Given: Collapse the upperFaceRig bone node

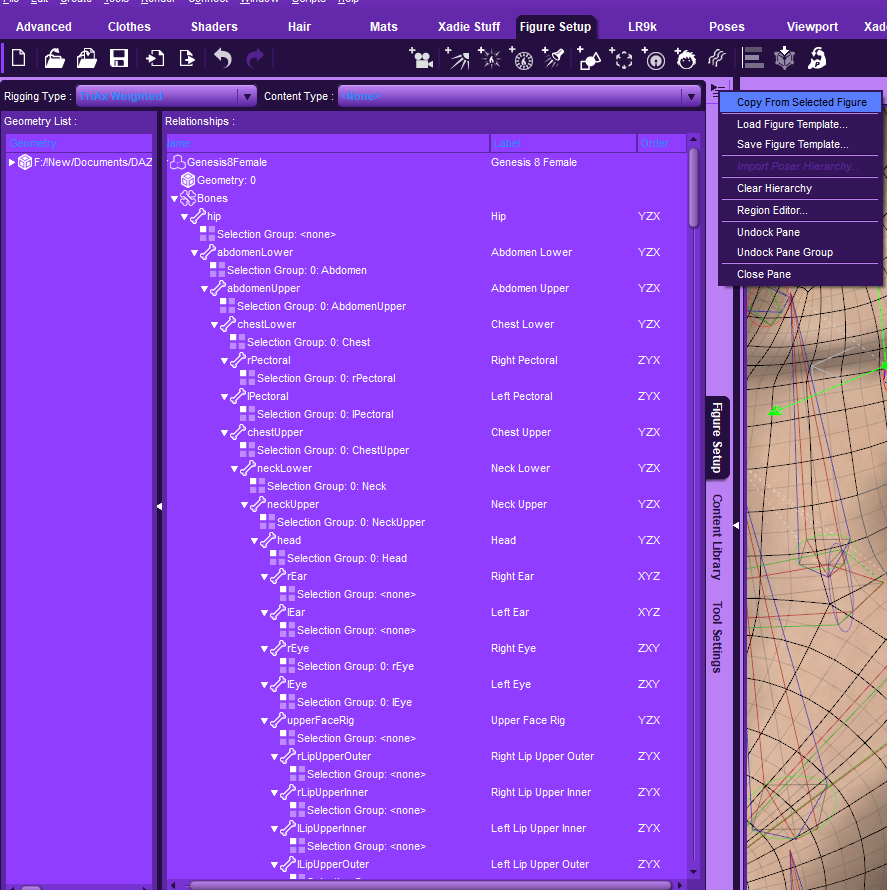Looking at the screenshot, I should (x=265, y=721).
